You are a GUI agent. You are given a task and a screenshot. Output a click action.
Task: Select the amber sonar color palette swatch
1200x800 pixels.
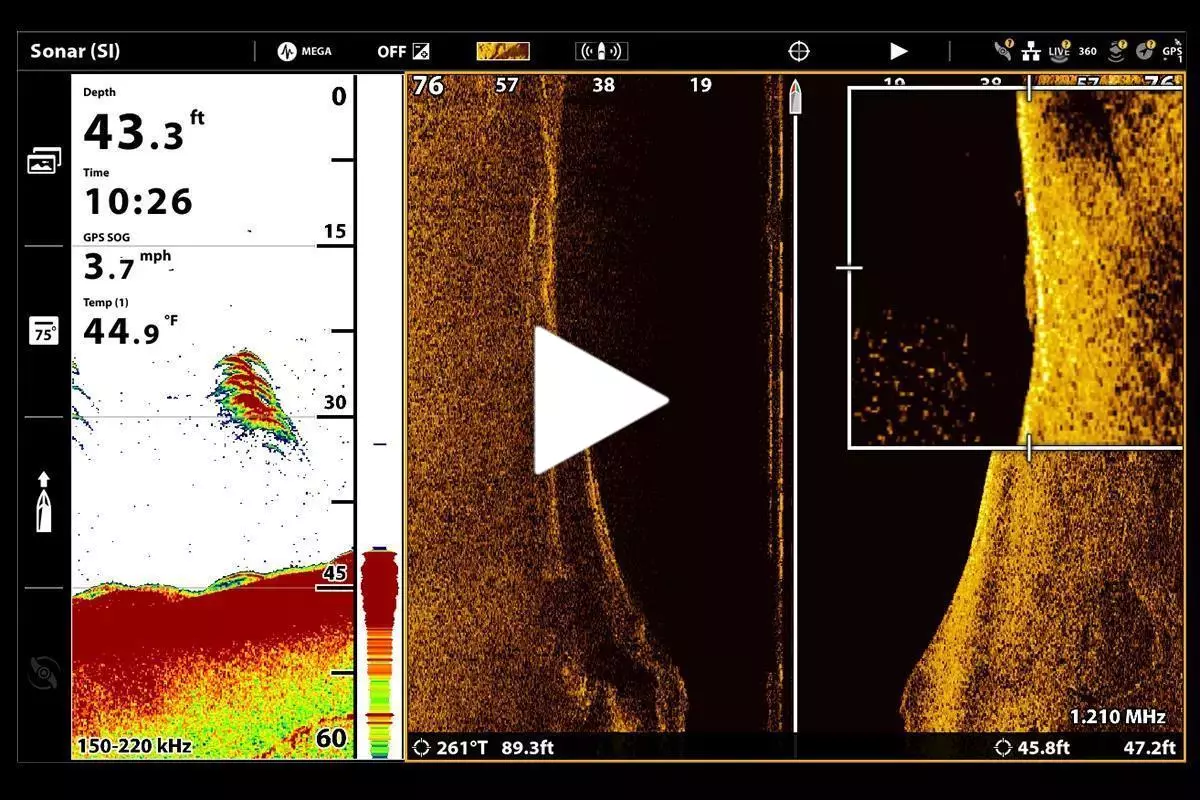(x=503, y=51)
